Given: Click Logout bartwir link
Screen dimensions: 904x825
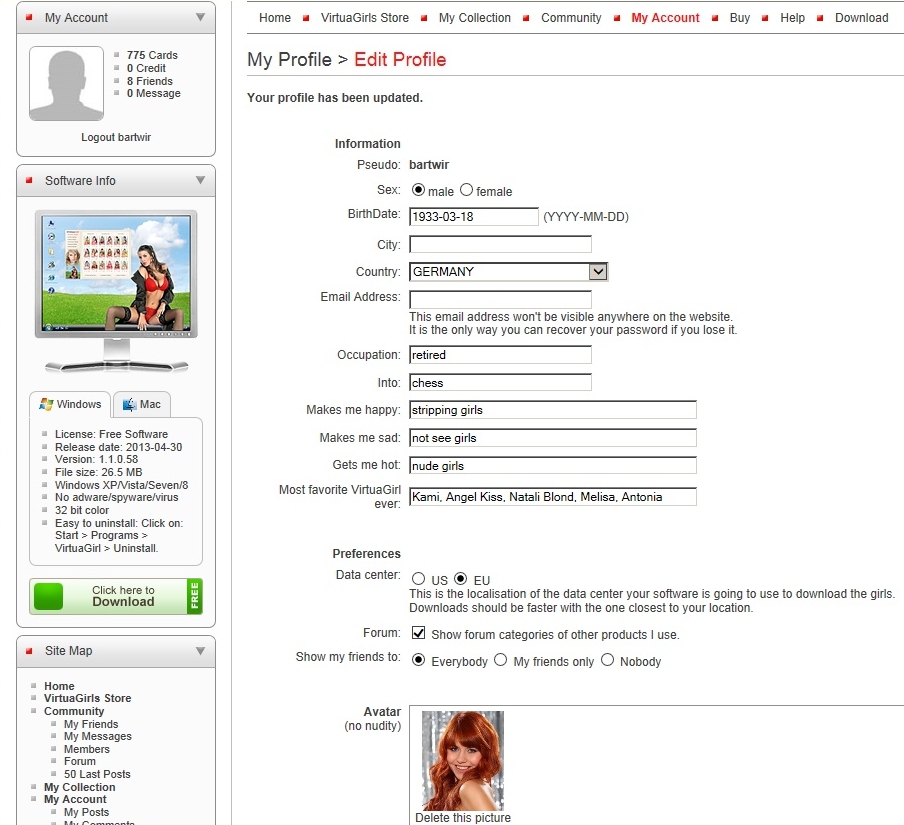Looking at the screenshot, I should (116, 137).
